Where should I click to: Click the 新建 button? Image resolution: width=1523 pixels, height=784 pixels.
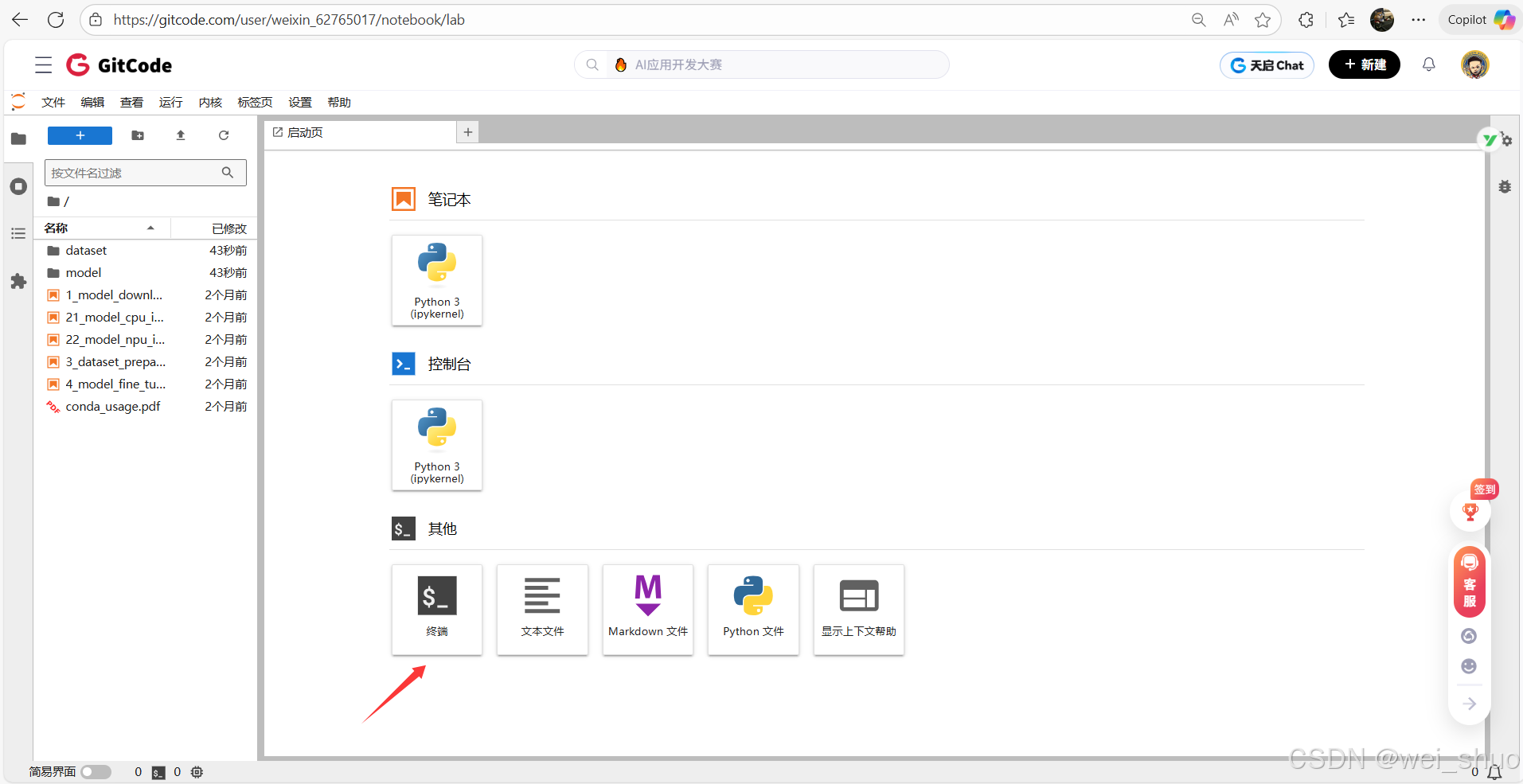click(x=1365, y=64)
